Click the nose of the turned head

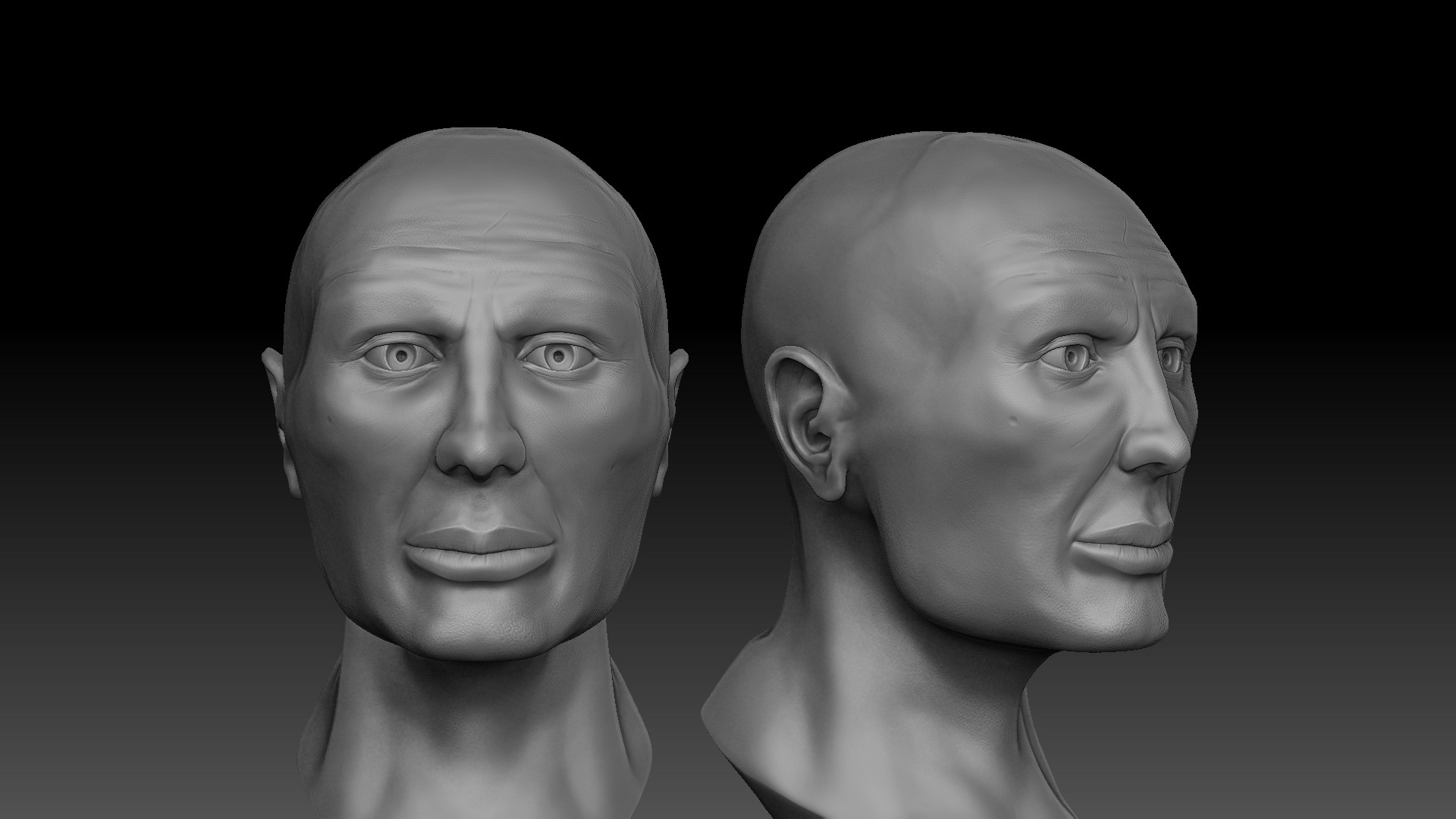coord(1159,446)
